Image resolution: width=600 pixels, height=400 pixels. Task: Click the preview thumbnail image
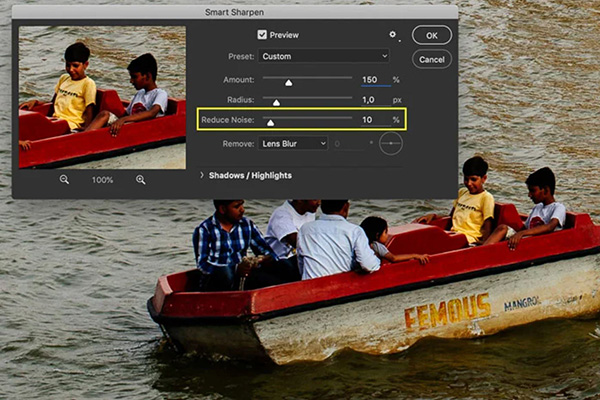click(x=102, y=97)
